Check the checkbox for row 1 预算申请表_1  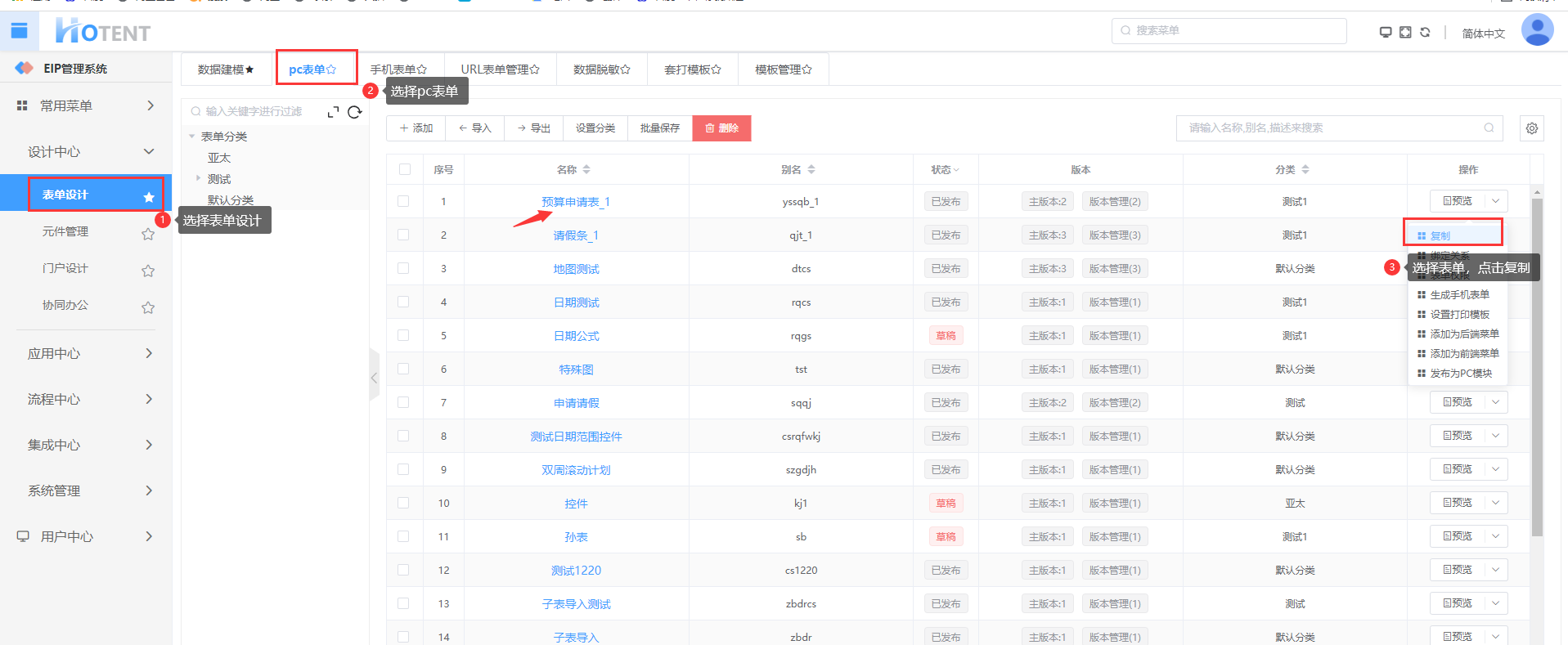click(x=403, y=201)
